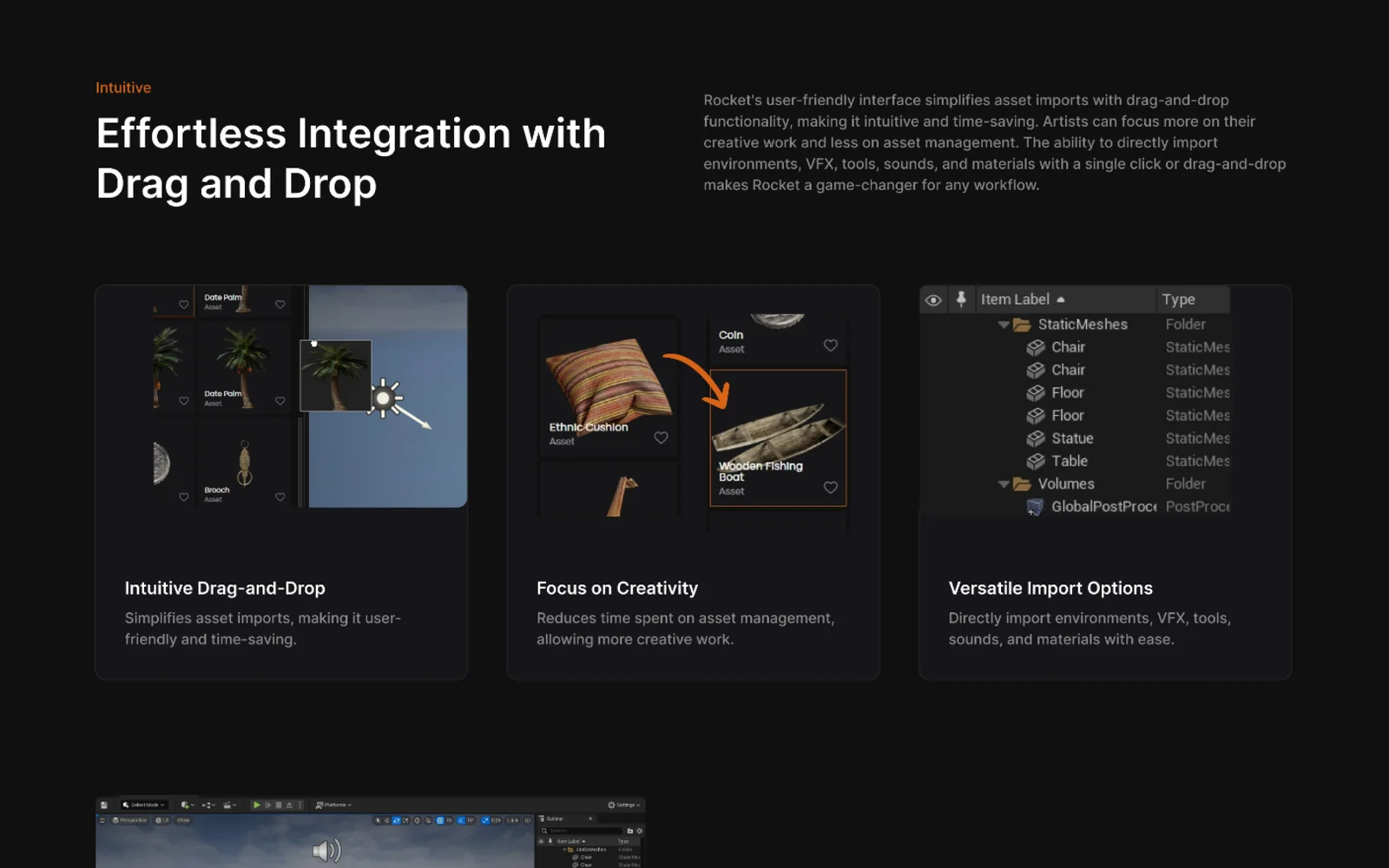Image resolution: width=1389 pixels, height=868 pixels.
Task: Click the save icon in the editor toolbar
Action: (104, 805)
